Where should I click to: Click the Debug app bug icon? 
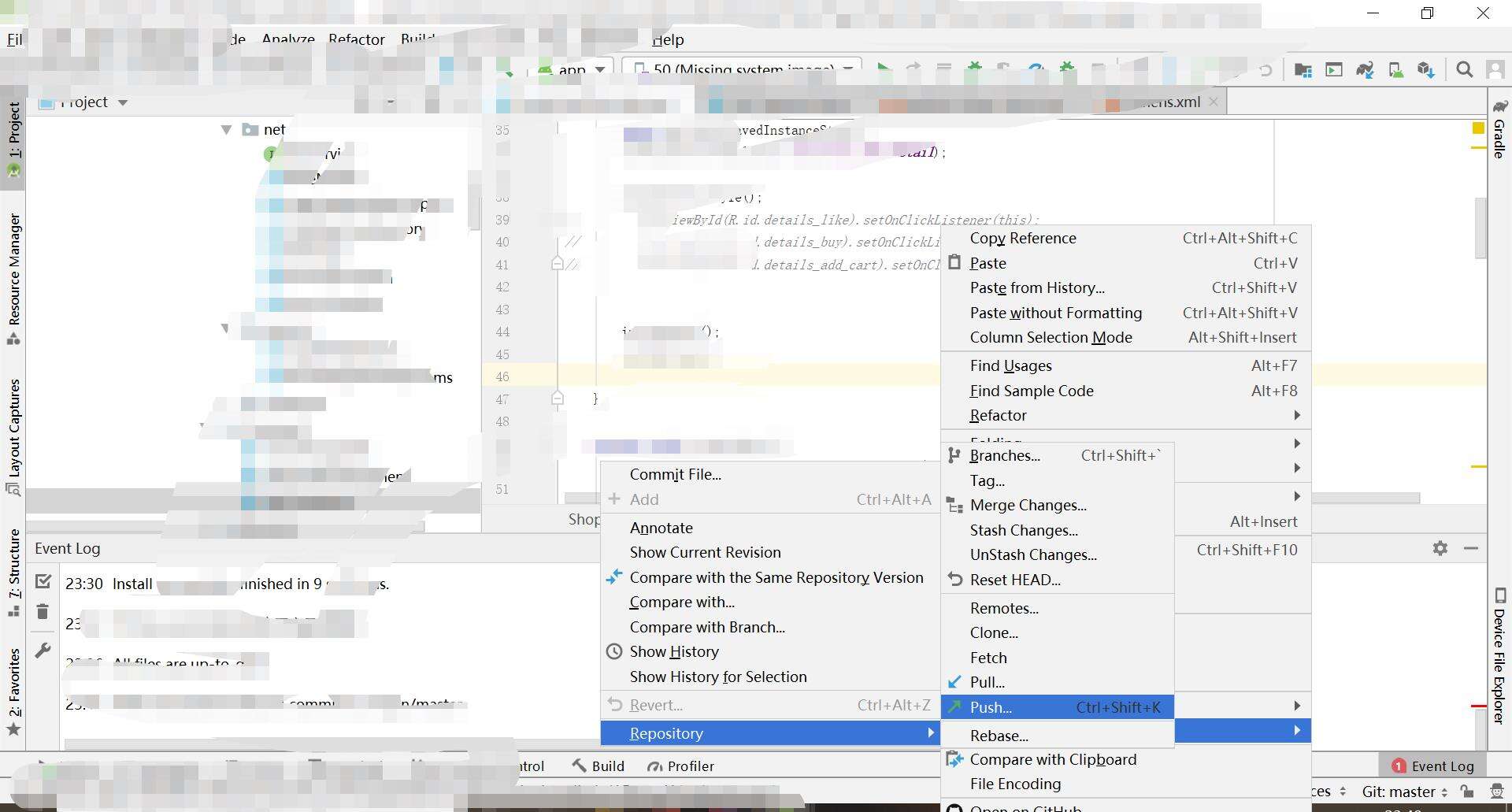pos(975,69)
